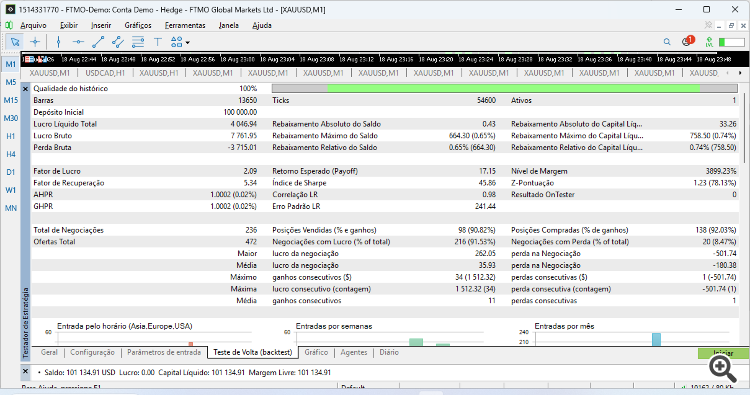Switch to H1 timeframe
Screen dimensions: 750x395
[11, 136]
